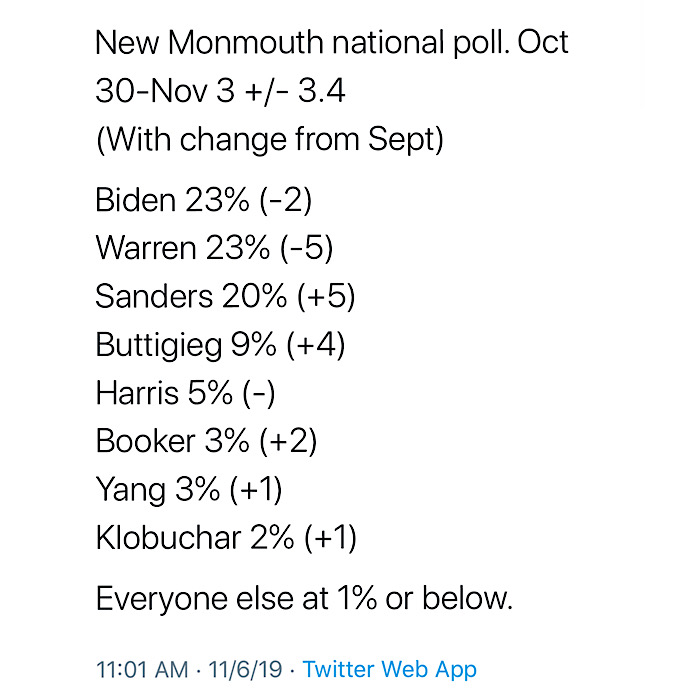Click '(With change from Sept)' text

[x=270, y=140]
